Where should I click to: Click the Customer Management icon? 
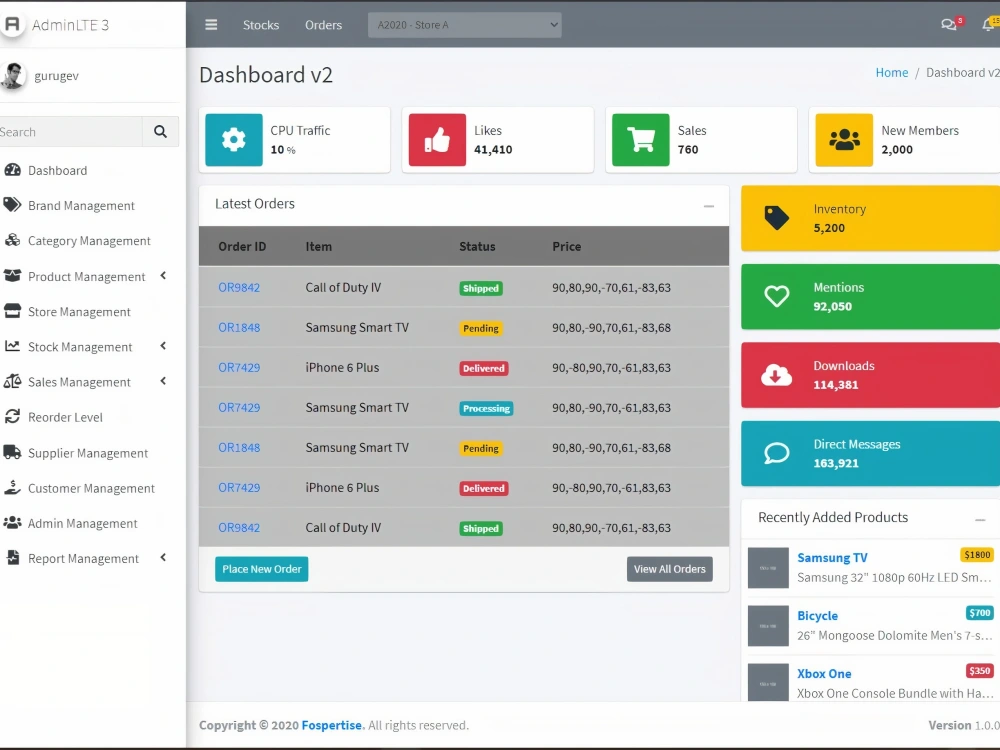12,488
